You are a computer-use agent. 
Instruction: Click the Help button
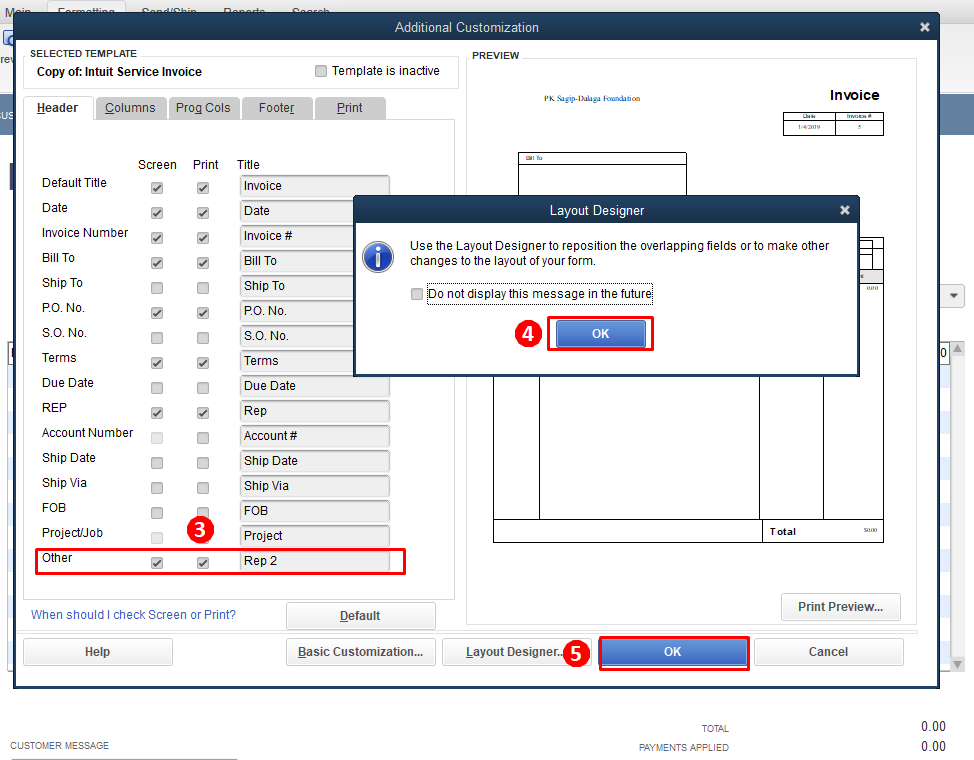coord(98,652)
